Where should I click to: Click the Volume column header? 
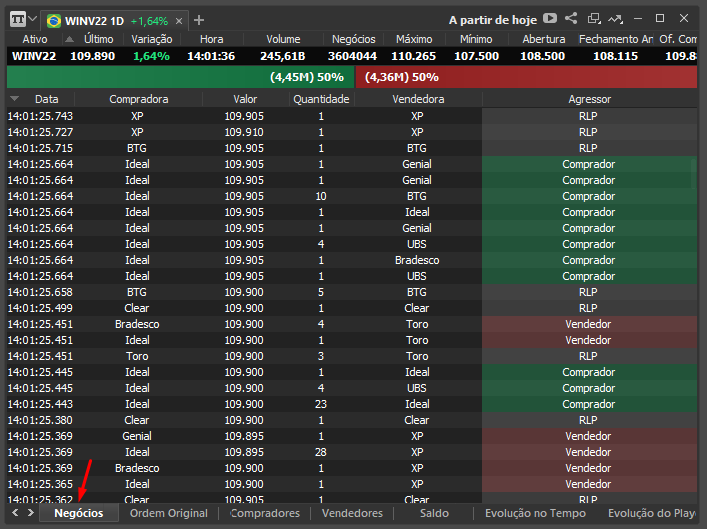pyautogui.click(x=283, y=39)
